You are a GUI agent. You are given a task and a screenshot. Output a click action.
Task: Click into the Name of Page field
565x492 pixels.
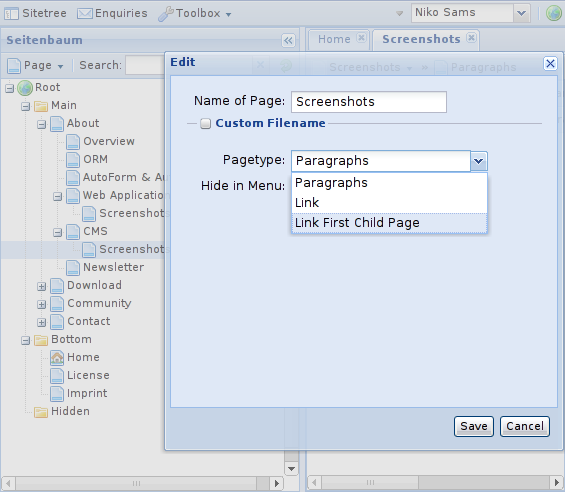click(x=369, y=102)
